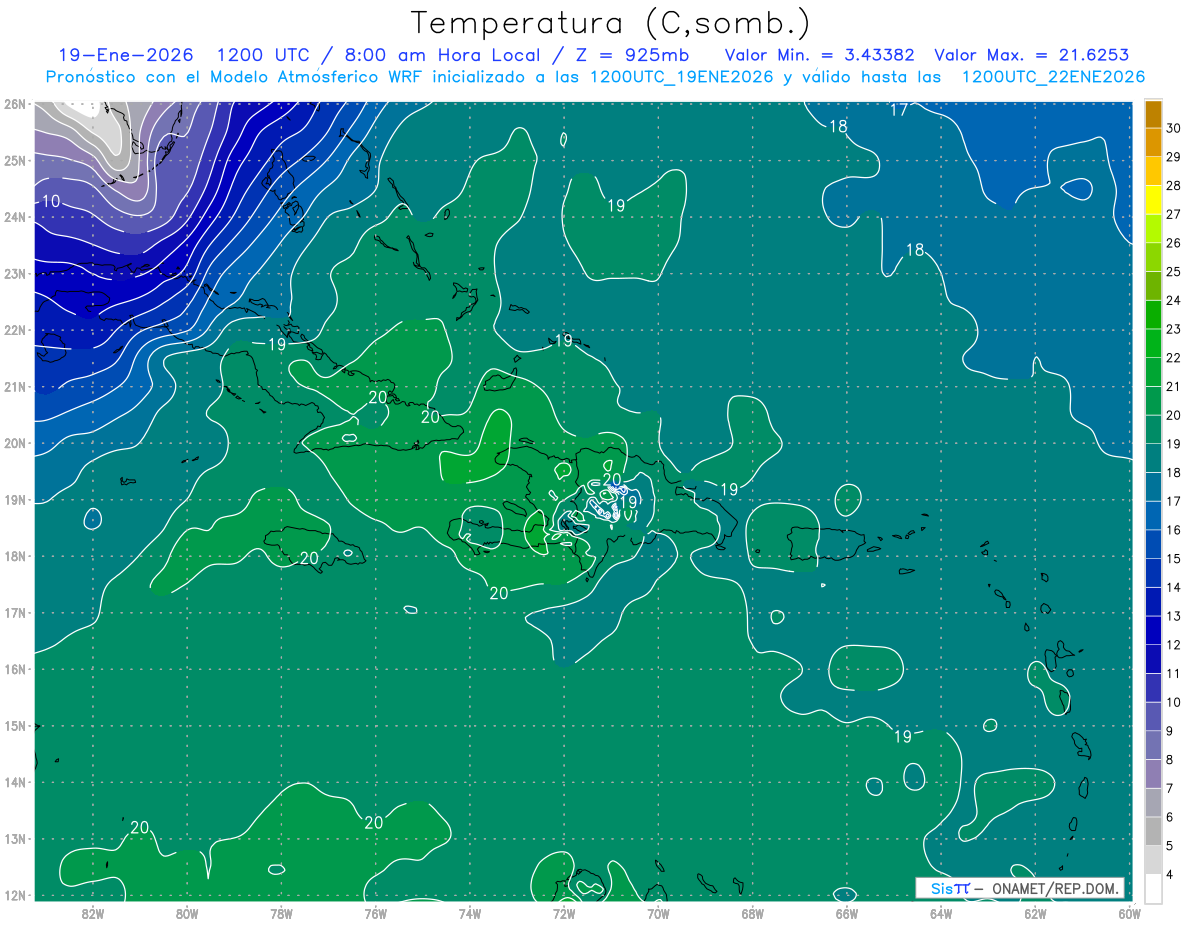Viewport: 1200px width, 927px height.
Task: Click the '66W' longitude axis label
Action: [847, 913]
